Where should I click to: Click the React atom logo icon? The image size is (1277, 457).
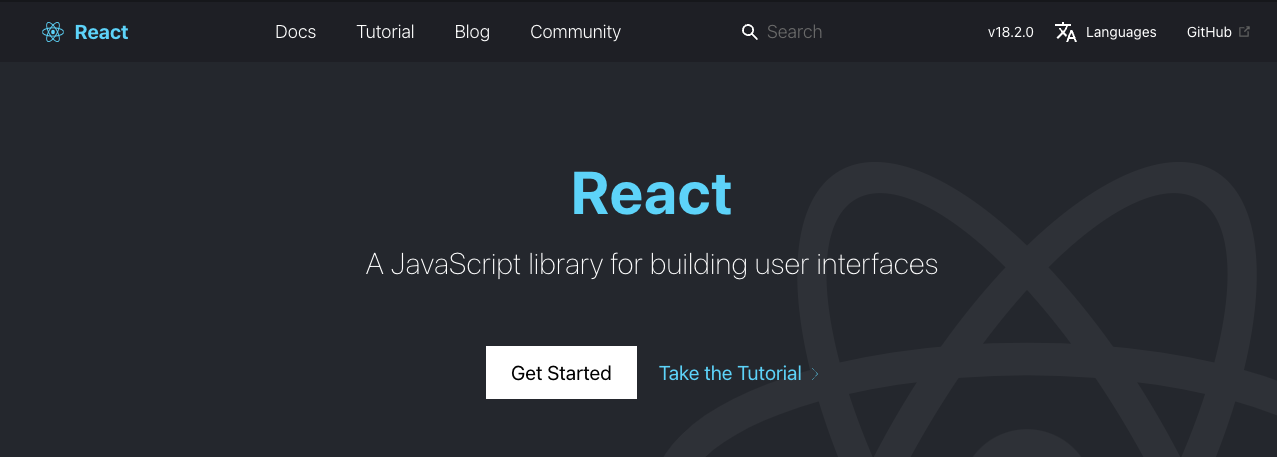pyautogui.click(x=53, y=32)
